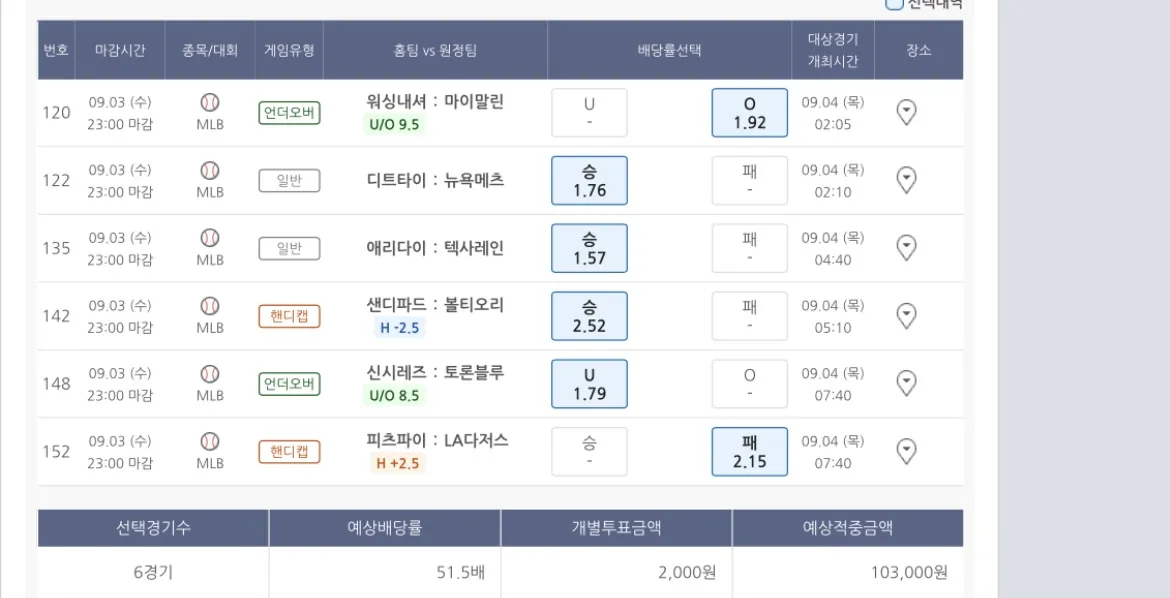Click the 마감시간 column header
Screen dimensions: 1170x598
click(x=120, y=50)
